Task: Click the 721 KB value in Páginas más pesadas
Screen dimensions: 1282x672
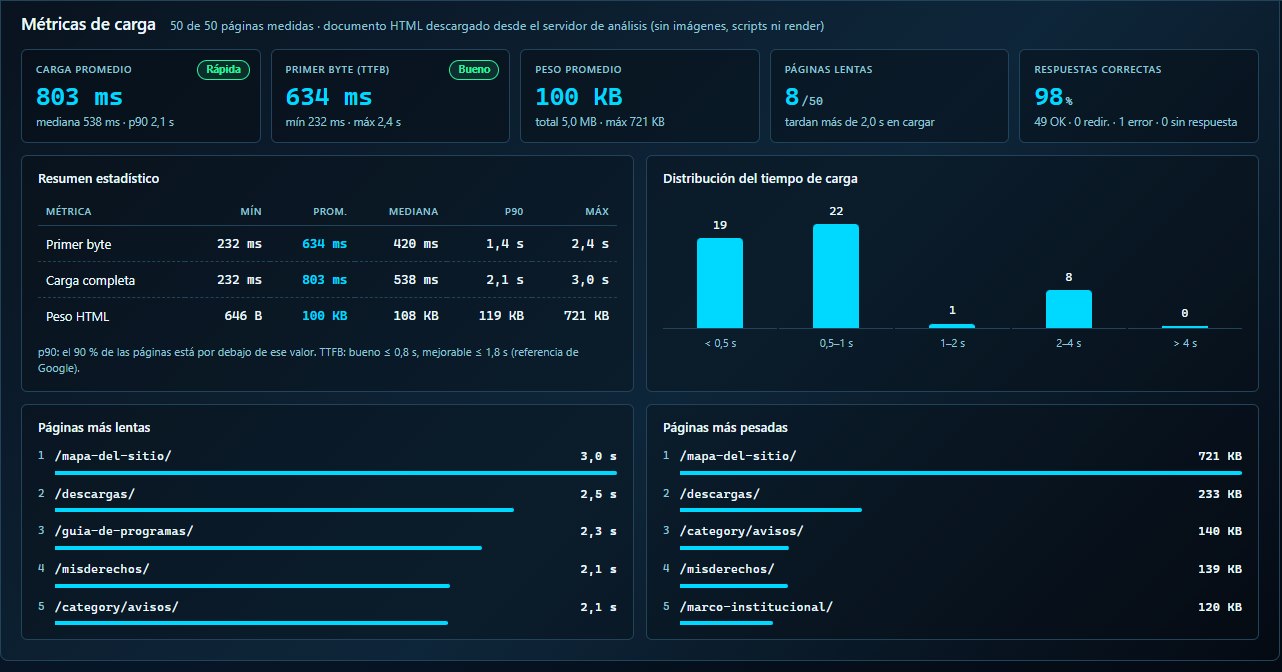Action: pyautogui.click(x=1220, y=456)
